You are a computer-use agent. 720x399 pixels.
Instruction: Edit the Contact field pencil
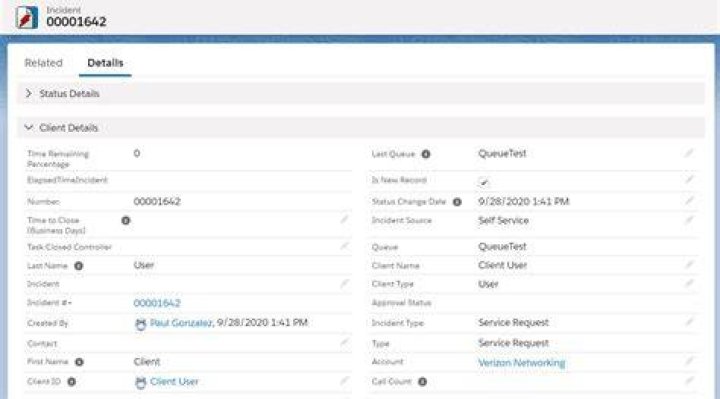(344, 343)
